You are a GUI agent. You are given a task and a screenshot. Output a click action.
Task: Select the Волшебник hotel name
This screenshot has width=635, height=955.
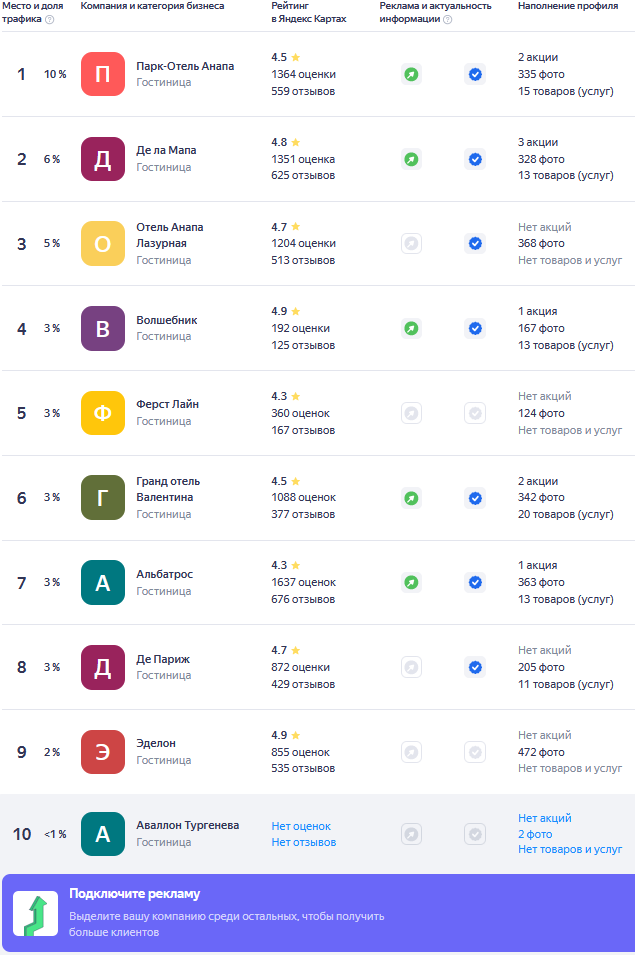(x=167, y=320)
